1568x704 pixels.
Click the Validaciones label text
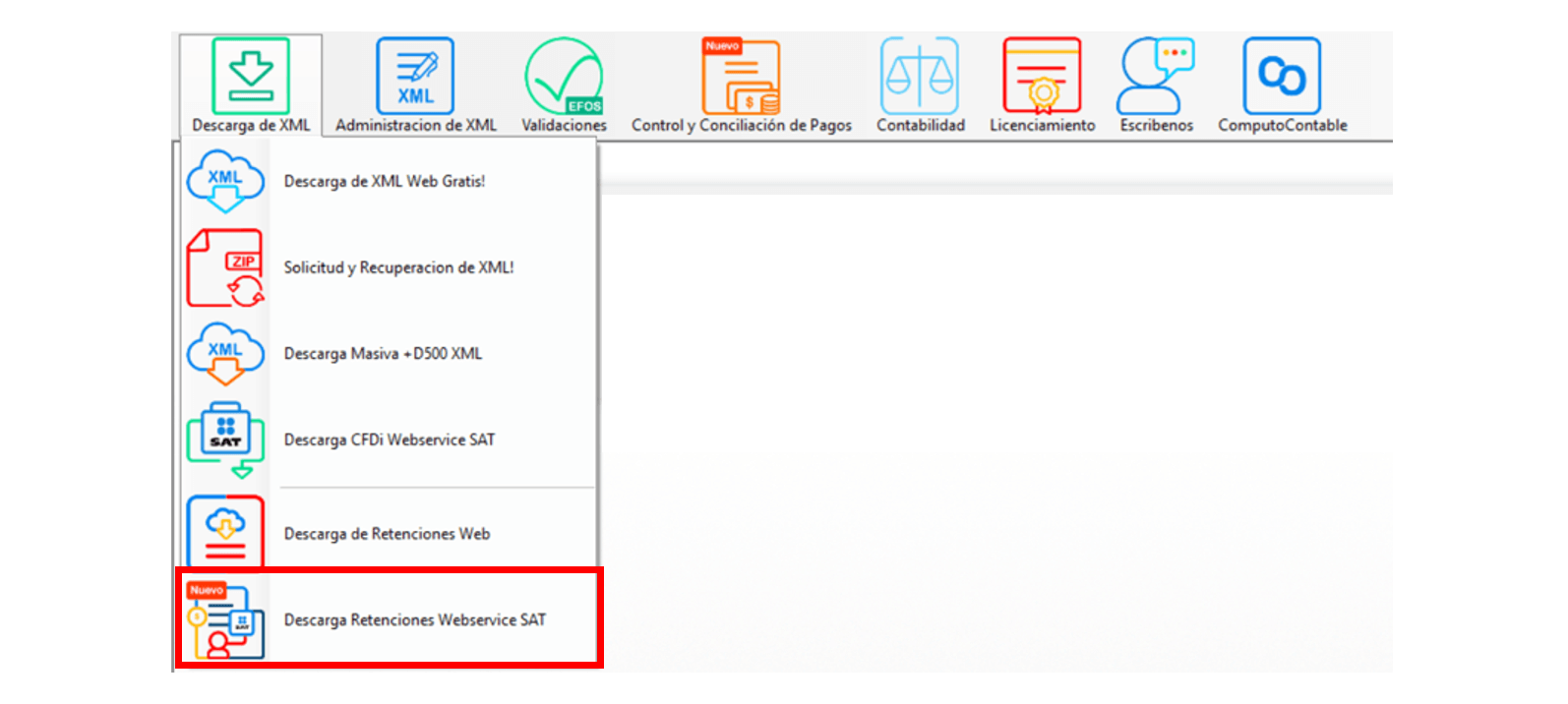click(x=564, y=126)
